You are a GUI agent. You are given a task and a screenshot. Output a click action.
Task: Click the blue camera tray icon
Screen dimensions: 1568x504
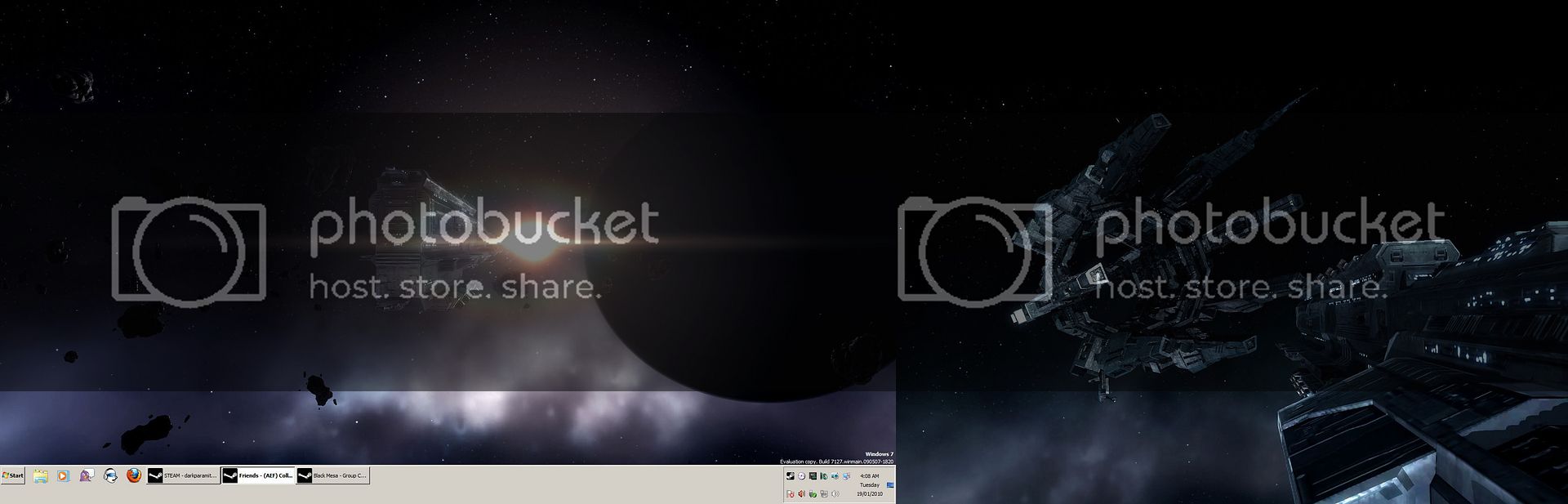click(x=835, y=476)
